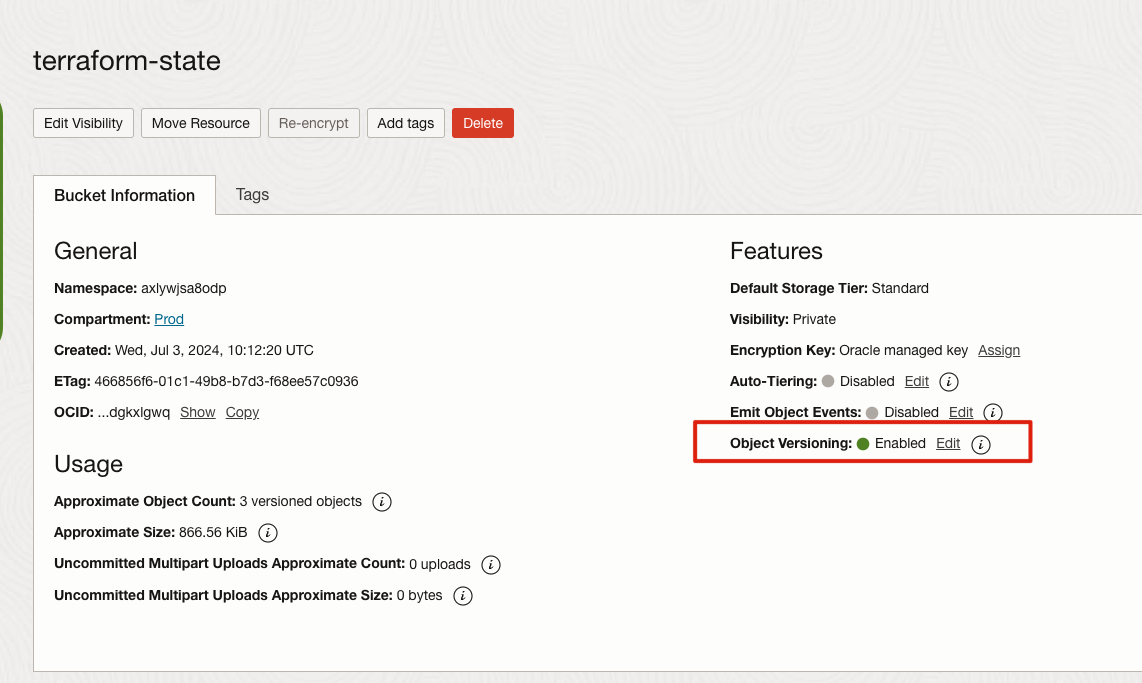Open info for Multipart Uploads Approximate Count
This screenshot has width=1142, height=683.
[x=491, y=565]
